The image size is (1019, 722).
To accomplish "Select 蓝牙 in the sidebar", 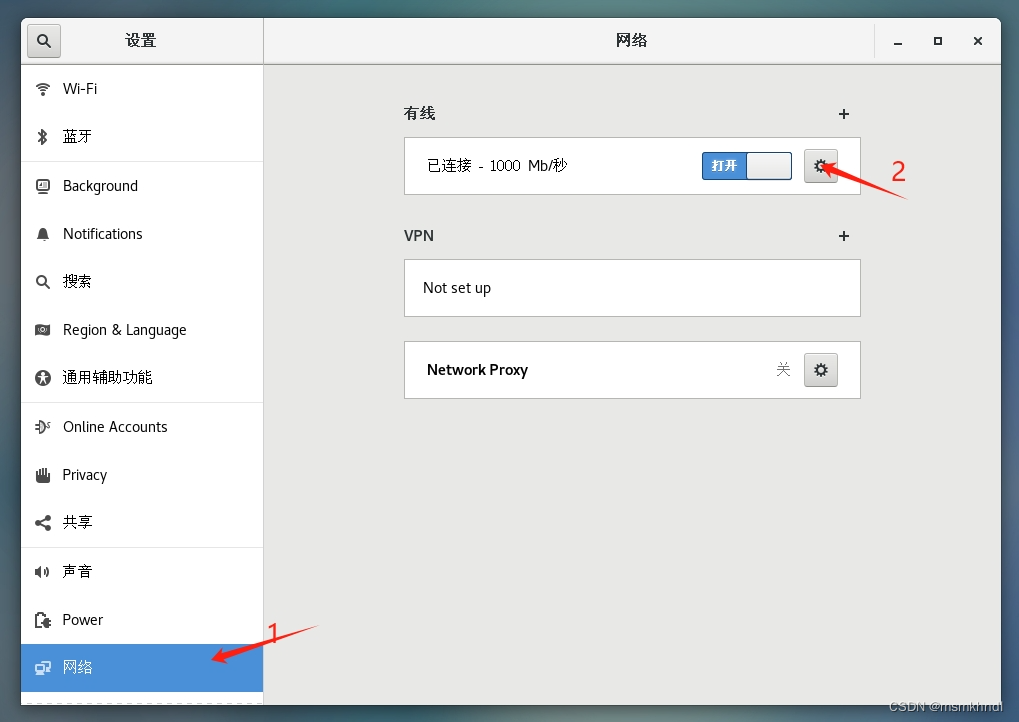I will coord(142,136).
